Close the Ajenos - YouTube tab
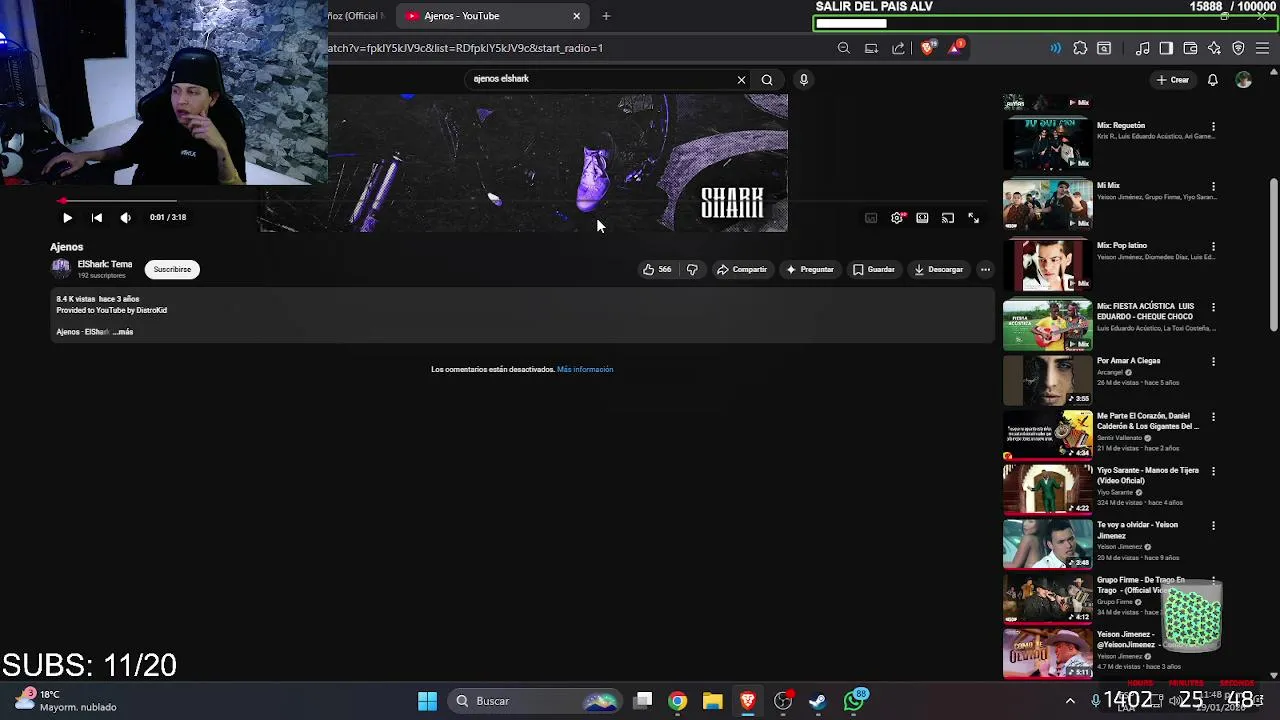 [x=576, y=16]
